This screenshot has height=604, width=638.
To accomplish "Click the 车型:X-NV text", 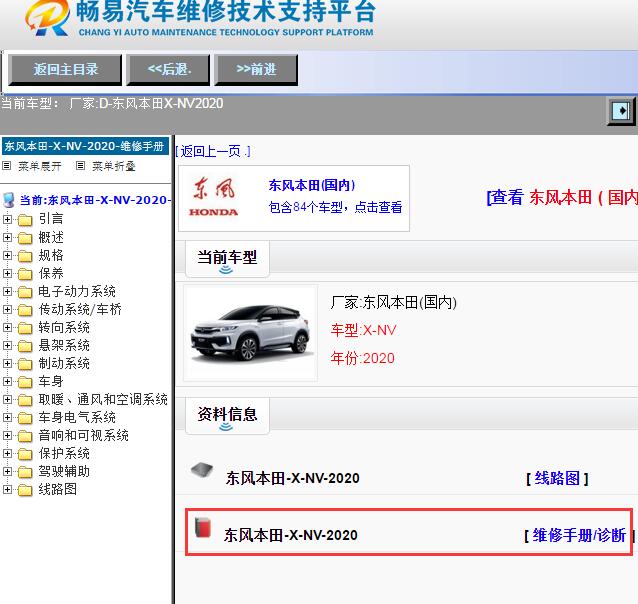I will [363, 330].
